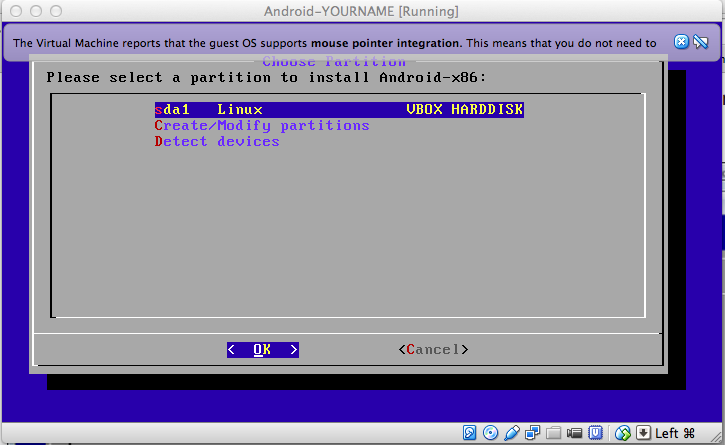Zoom the Android-YOURNAME VM window

56,11
